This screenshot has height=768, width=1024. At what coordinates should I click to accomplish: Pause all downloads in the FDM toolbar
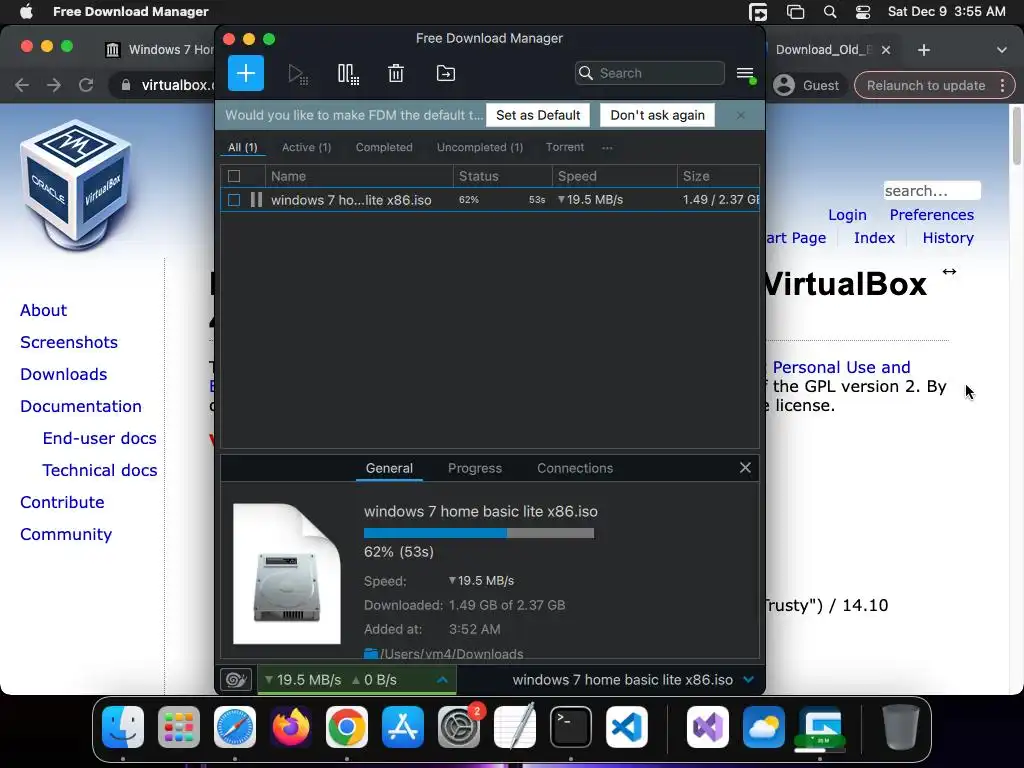(x=348, y=74)
